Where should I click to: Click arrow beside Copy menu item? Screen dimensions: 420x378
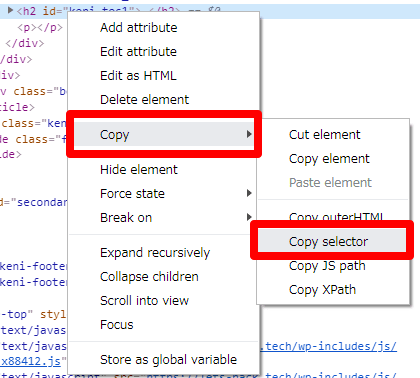point(249,134)
